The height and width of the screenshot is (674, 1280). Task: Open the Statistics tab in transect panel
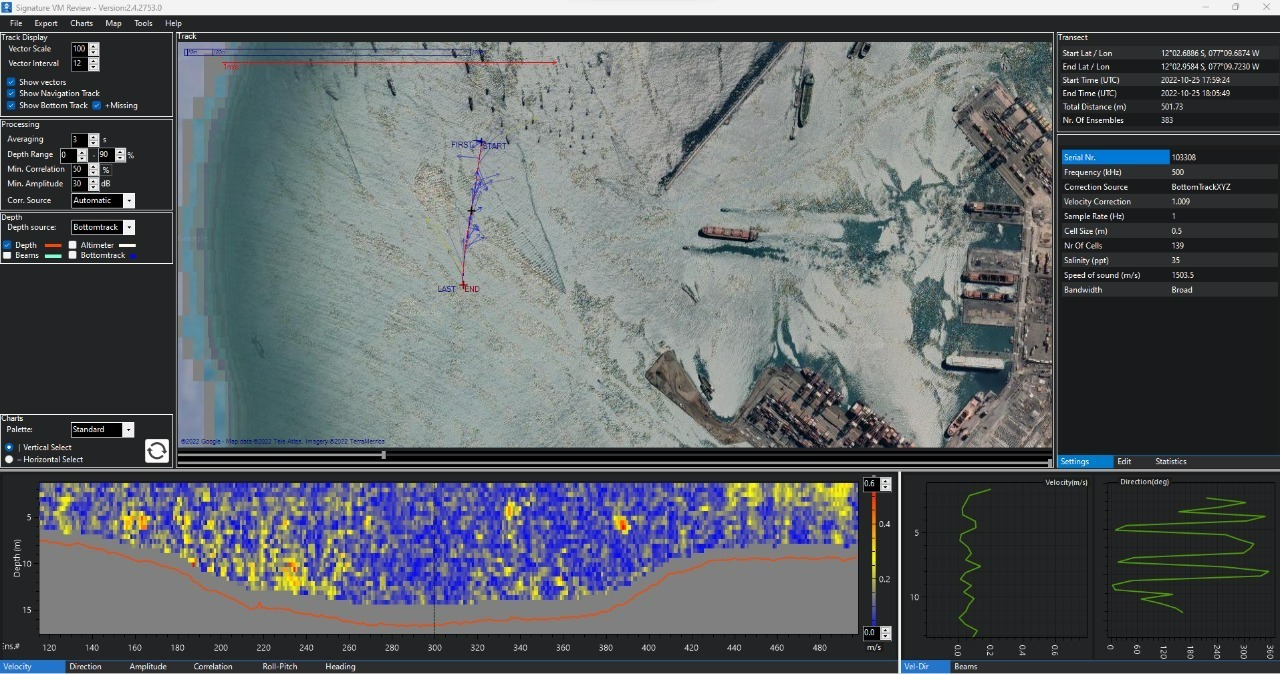coord(1170,462)
